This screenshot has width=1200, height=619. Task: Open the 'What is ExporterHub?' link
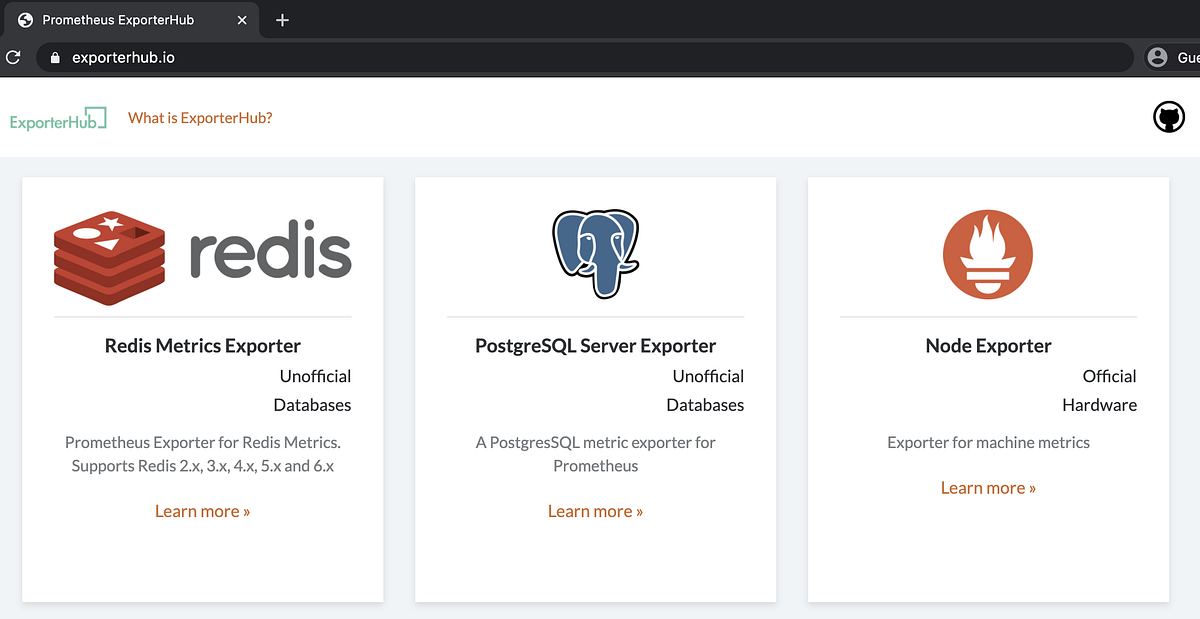coord(199,117)
